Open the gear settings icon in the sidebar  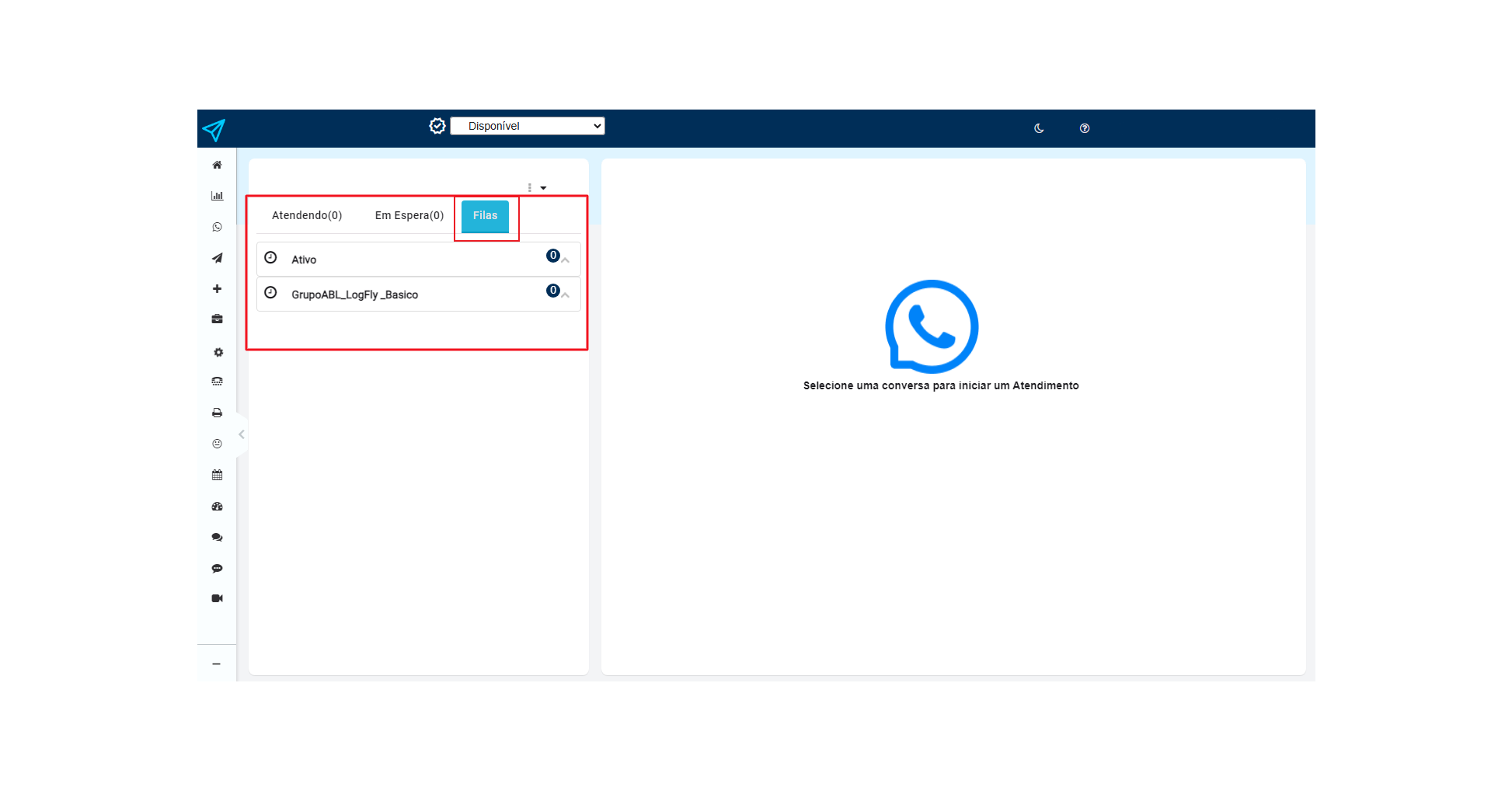tap(218, 353)
